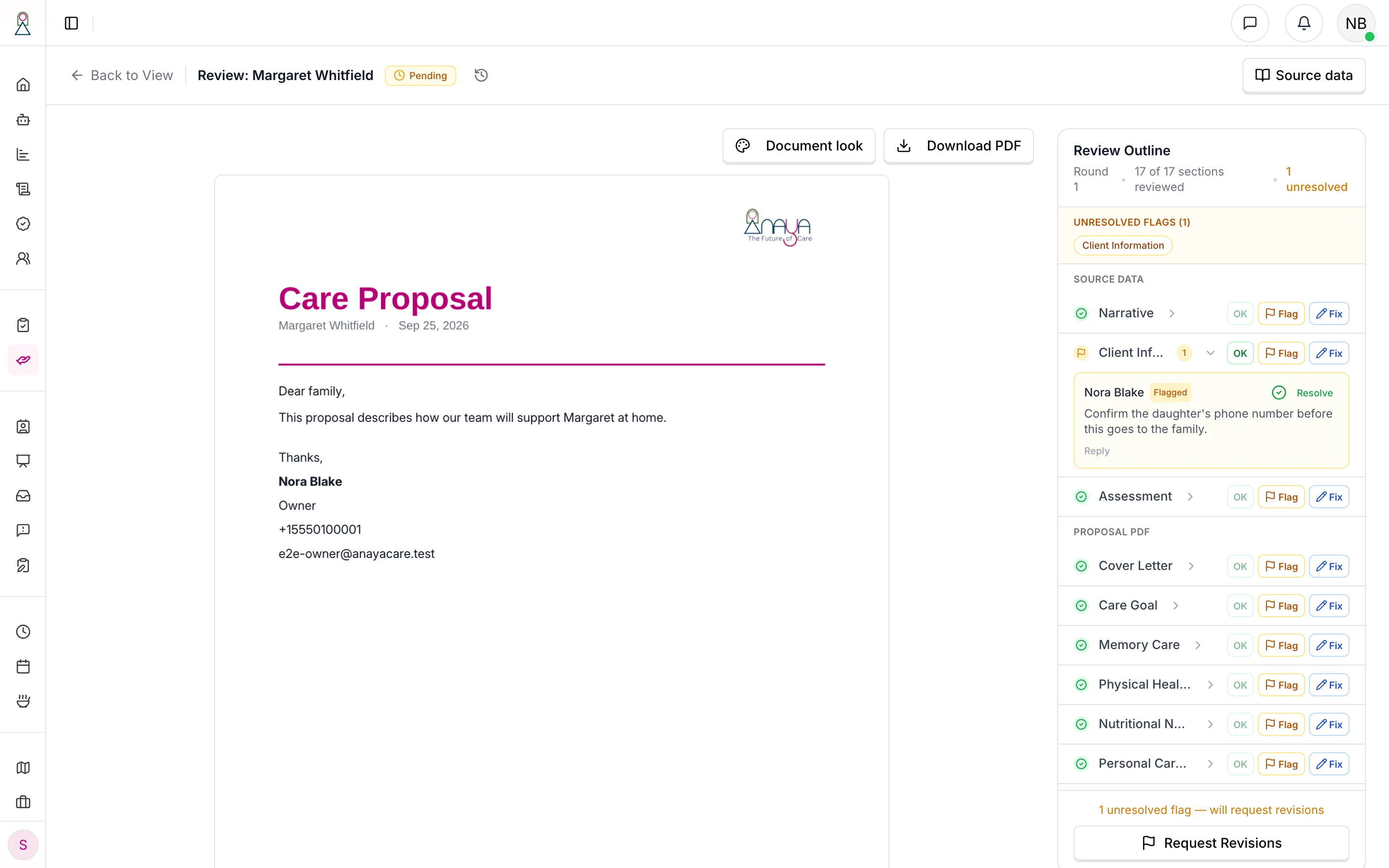Mark Assessment section OK
Viewport: 1389px width, 868px height.
(x=1240, y=497)
